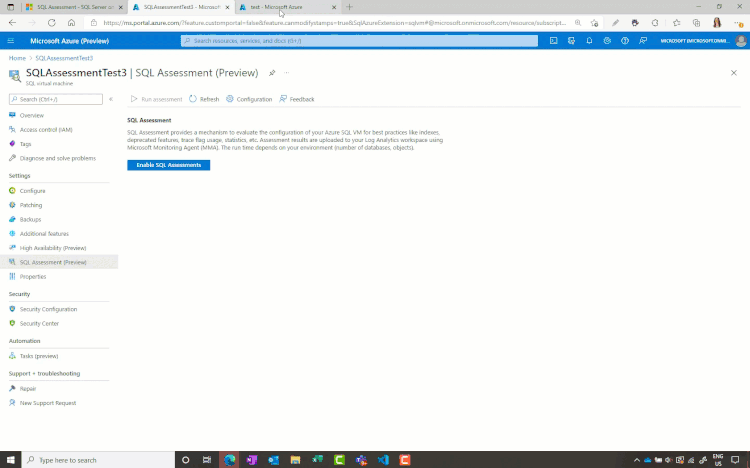Open OneNote from the taskbar
The width and height of the screenshot is (750, 468).
click(x=252, y=460)
